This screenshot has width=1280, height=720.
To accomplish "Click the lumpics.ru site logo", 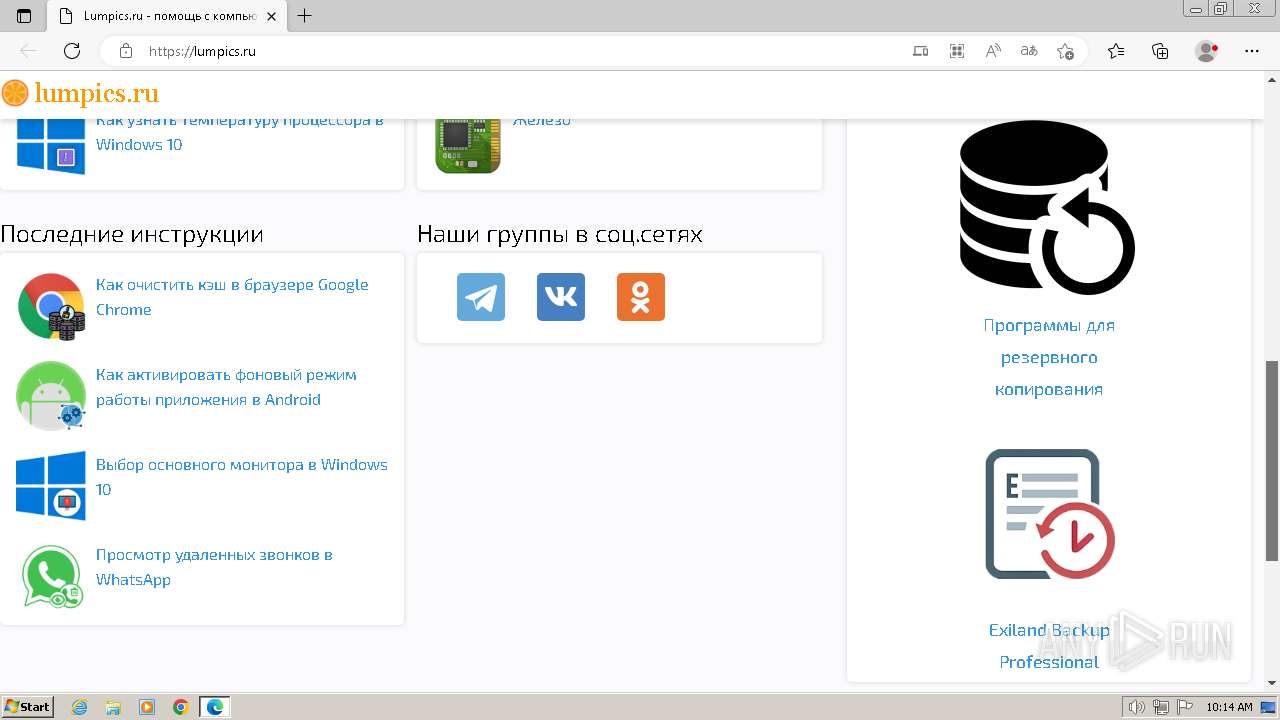I will point(81,94).
